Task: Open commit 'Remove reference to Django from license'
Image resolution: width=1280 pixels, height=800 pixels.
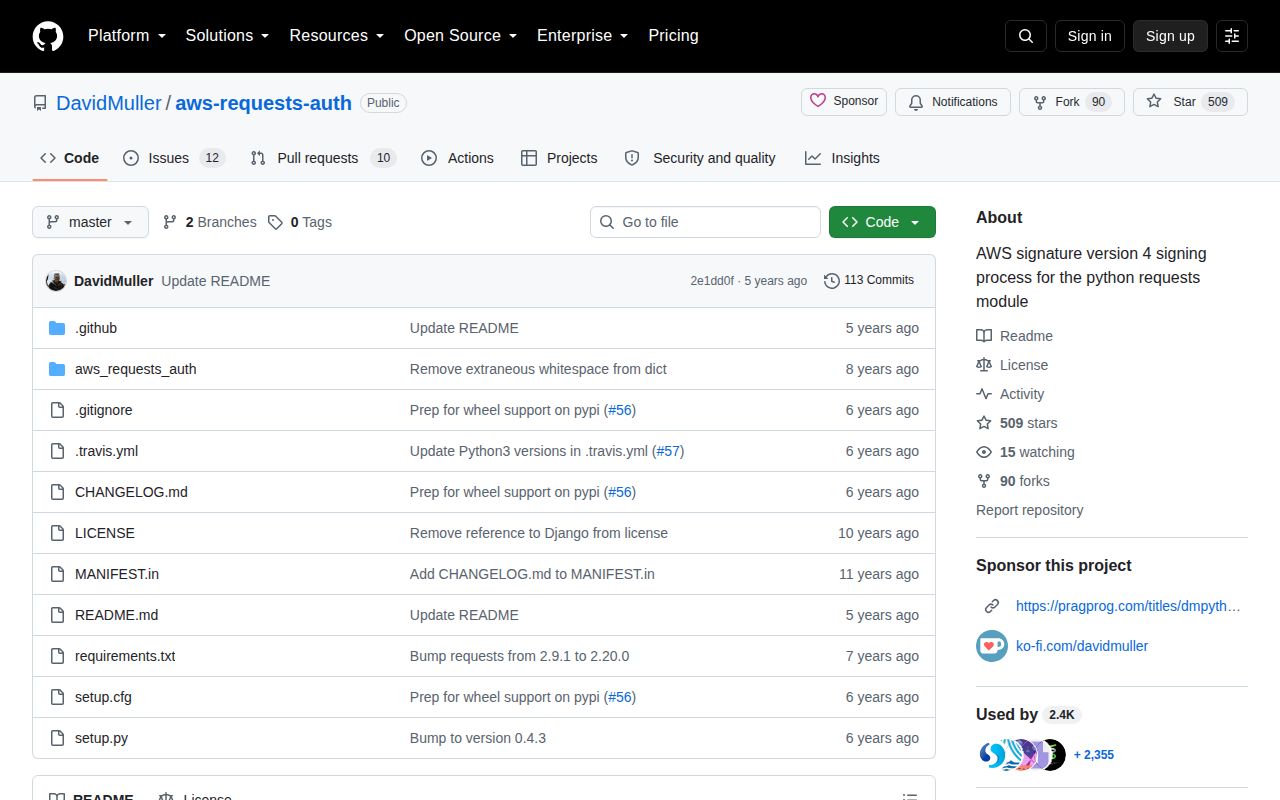Action: click(x=539, y=533)
